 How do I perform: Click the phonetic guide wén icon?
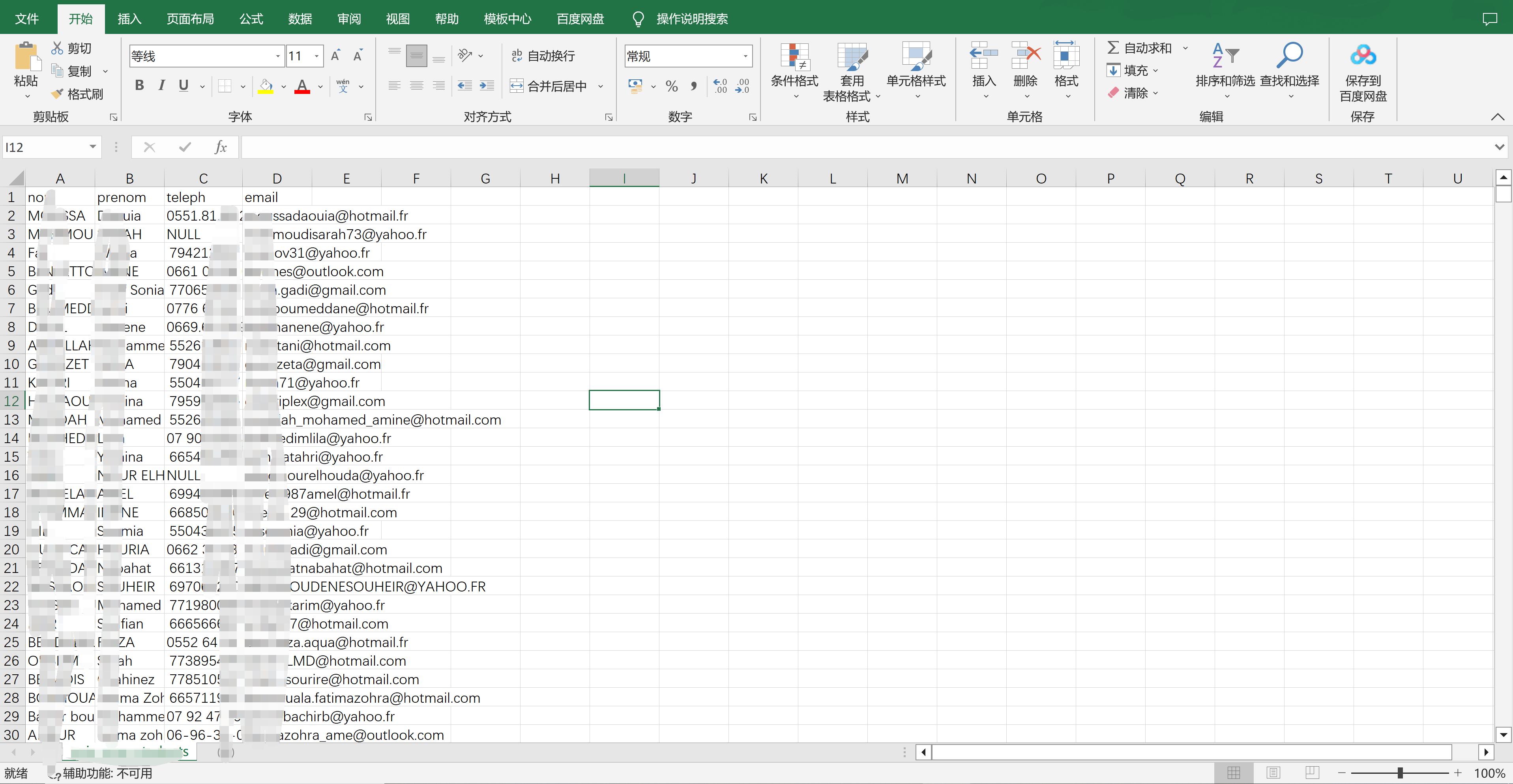343,86
